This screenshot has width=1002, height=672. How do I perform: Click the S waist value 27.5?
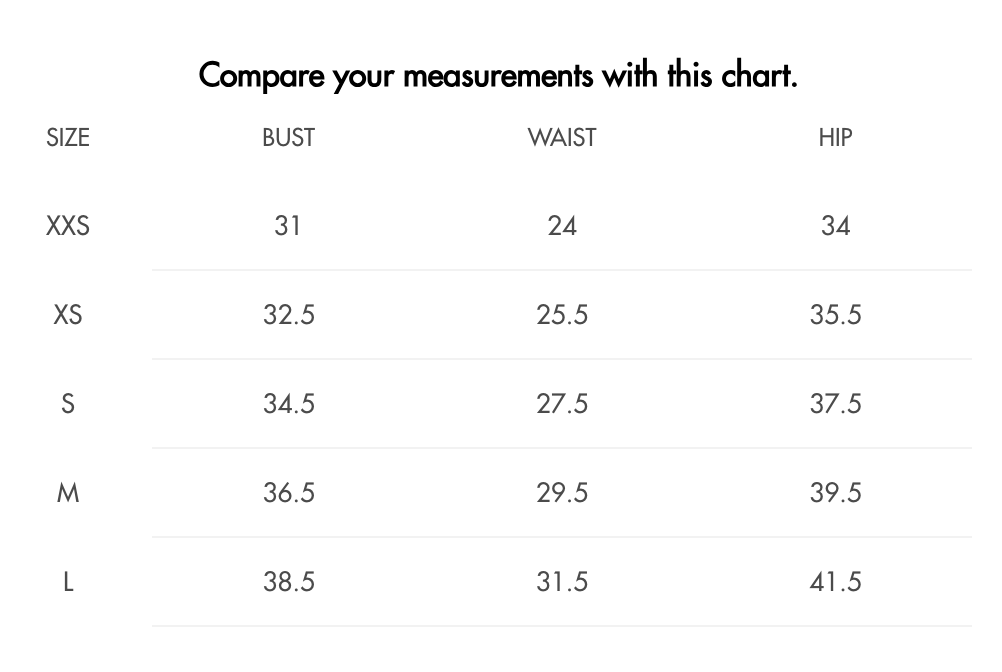point(562,404)
